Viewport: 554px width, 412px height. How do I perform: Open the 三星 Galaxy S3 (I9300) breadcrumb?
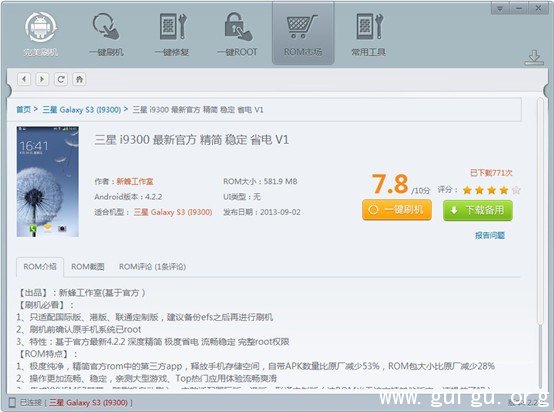[82, 110]
